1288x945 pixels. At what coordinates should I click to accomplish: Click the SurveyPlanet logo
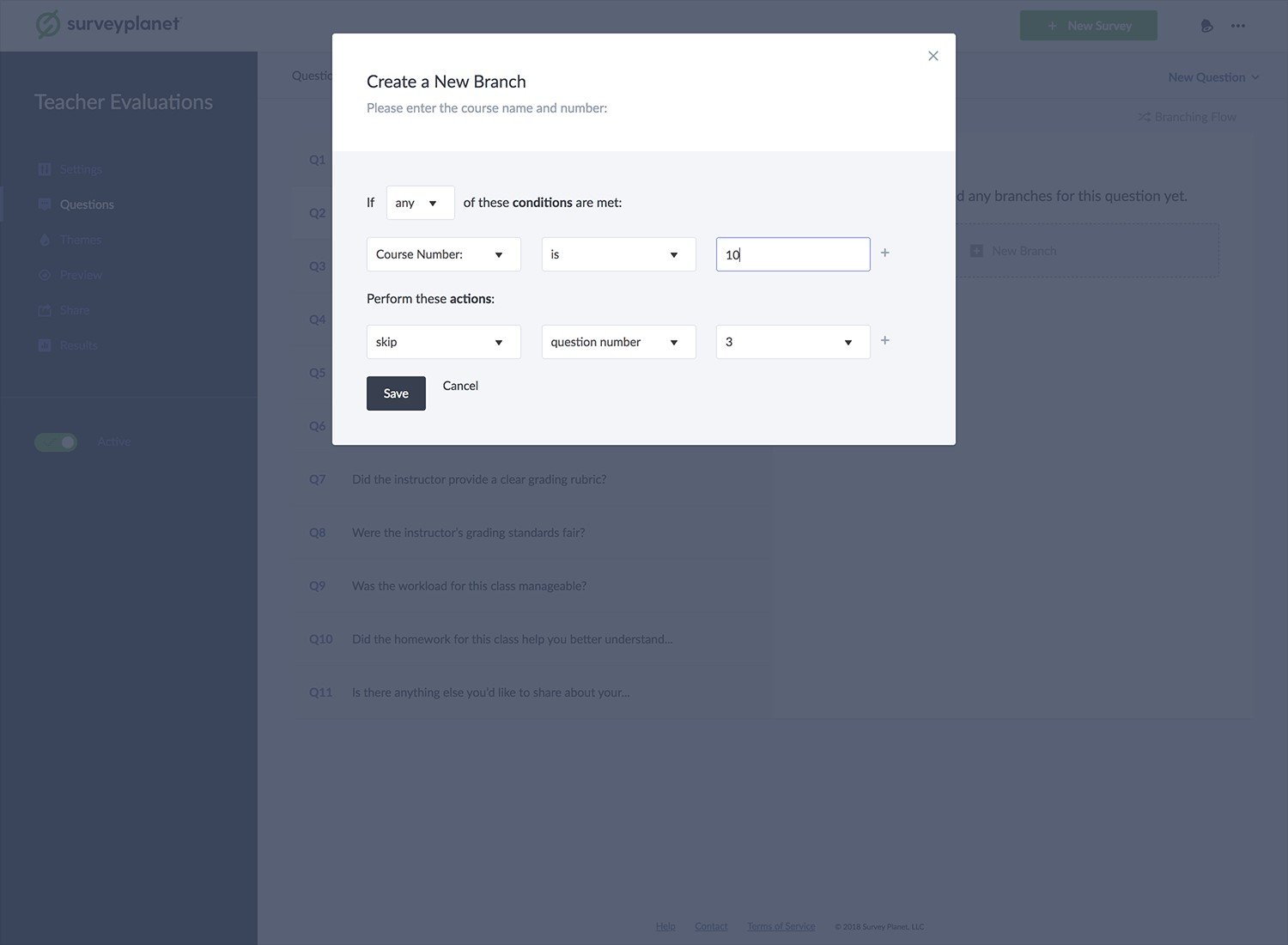coord(108,24)
